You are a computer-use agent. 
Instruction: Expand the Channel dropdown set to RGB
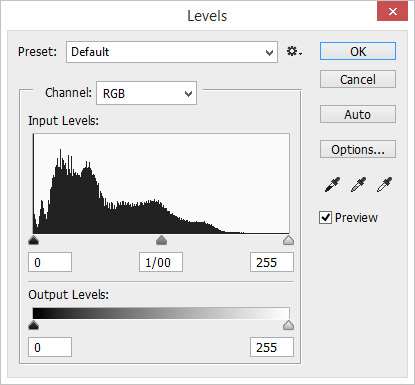pyautogui.click(x=147, y=93)
